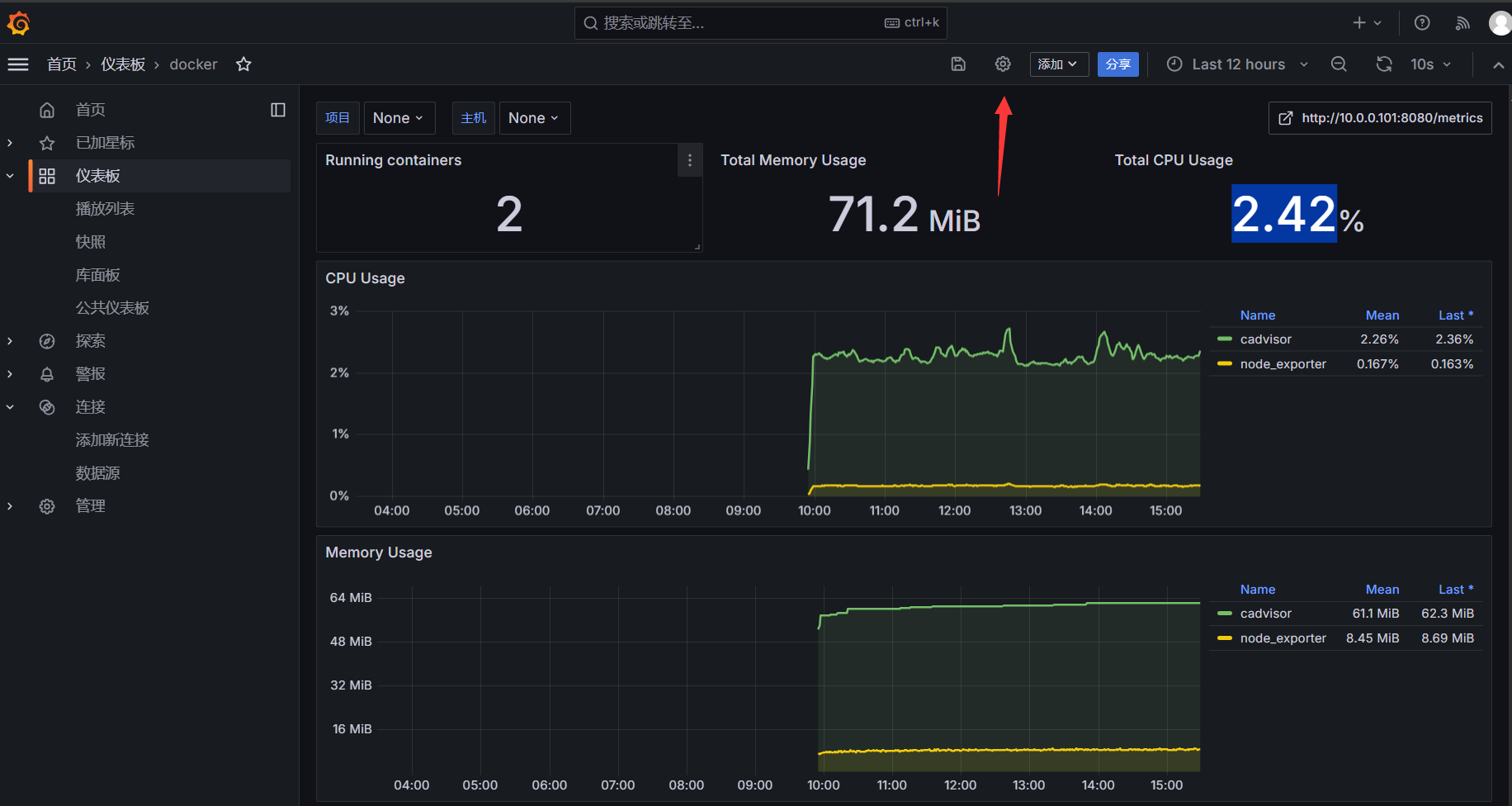Screen dimensions: 1512x806
Task: Click the CPU Usage panel title
Action: tap(365, 278)
